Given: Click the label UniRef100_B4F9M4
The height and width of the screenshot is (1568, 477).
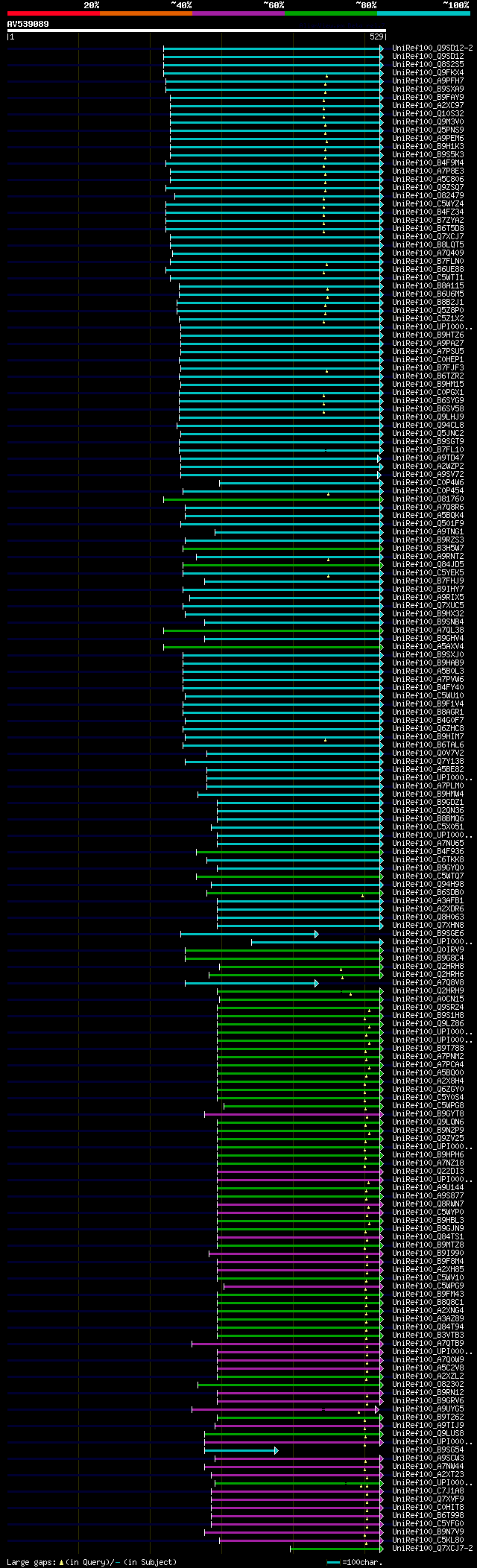Looking at the screenshot, I should 428,163.
